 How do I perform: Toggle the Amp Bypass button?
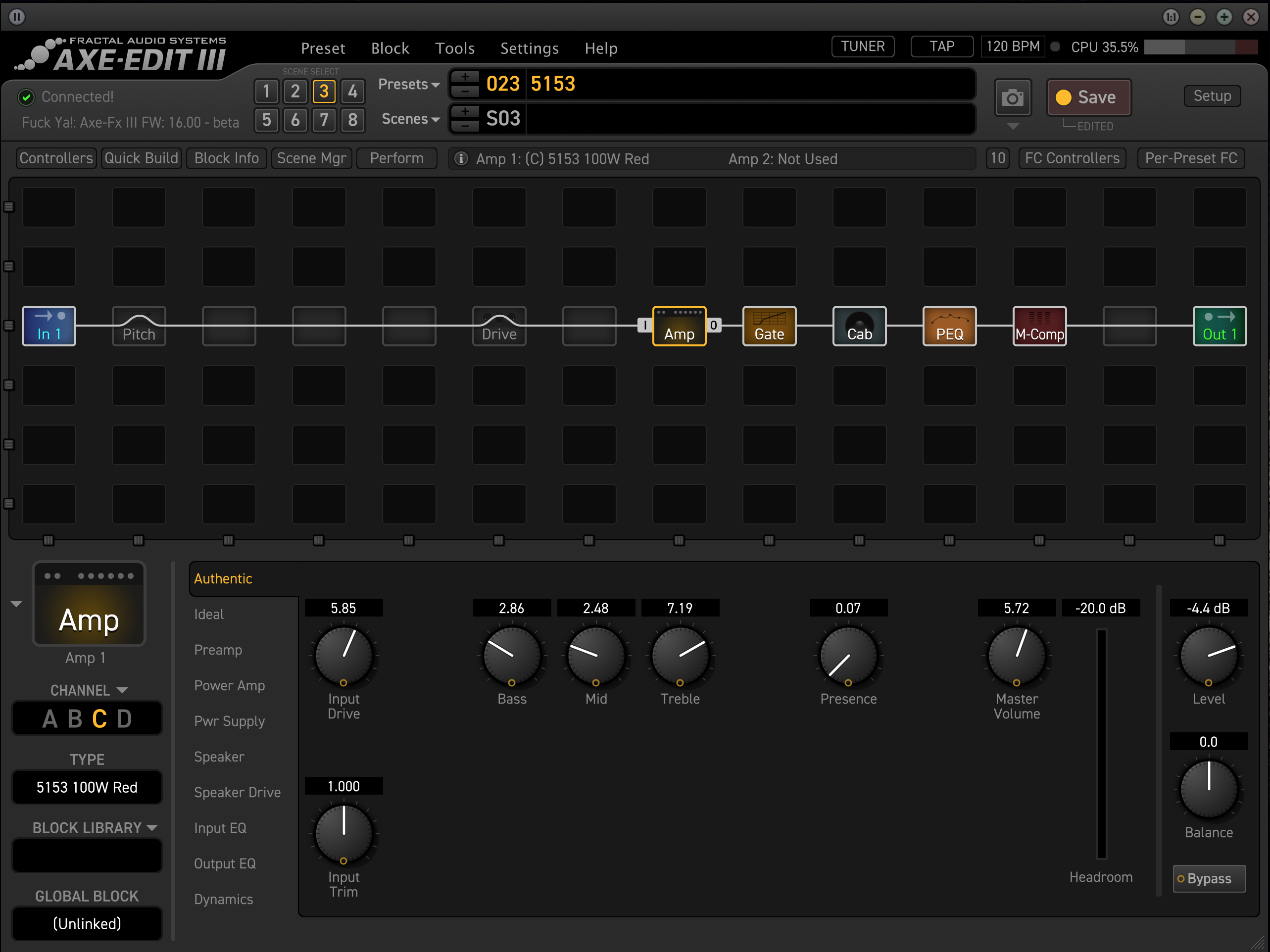coord(1209,879)
